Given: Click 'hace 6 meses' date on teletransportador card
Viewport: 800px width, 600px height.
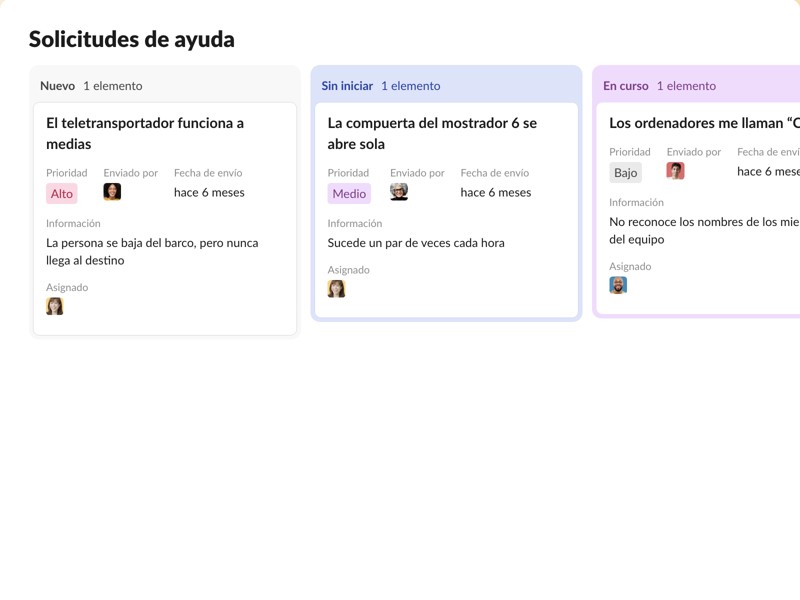Looking at the screenshot, I should (x=209, y=192).
